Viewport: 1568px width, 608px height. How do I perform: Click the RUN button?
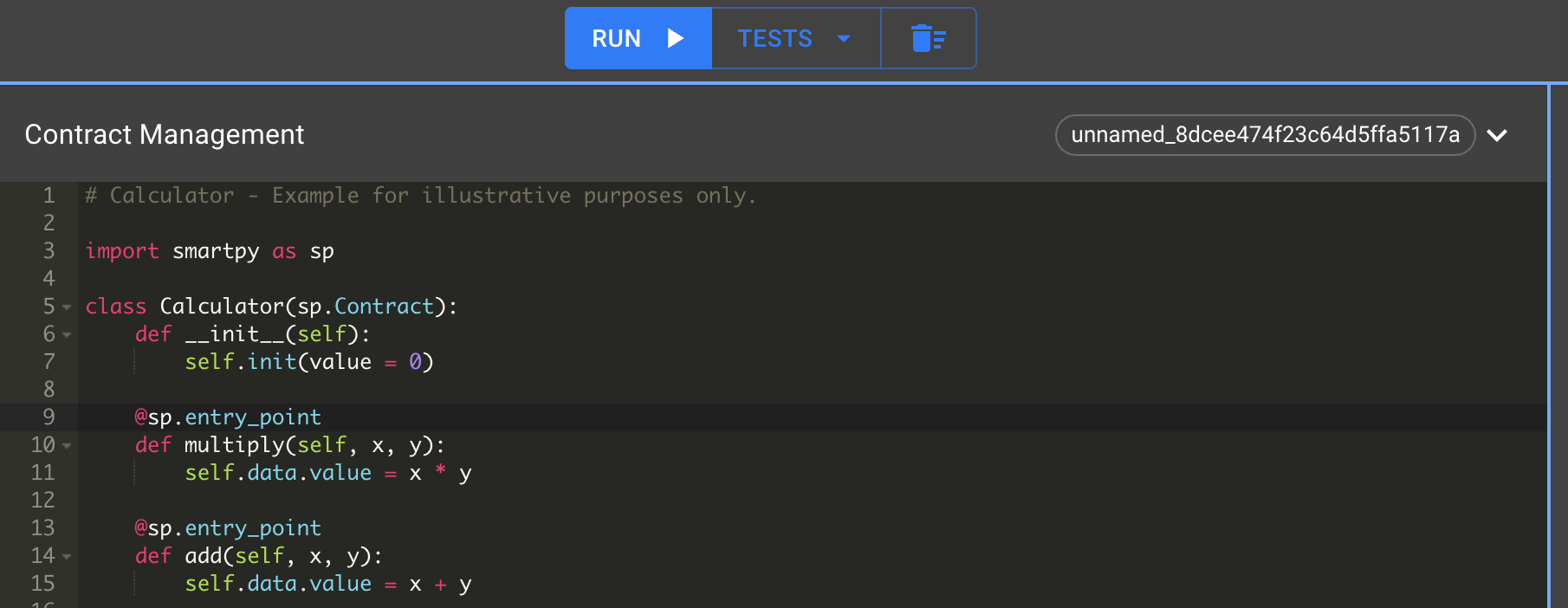tap(638, 38)
